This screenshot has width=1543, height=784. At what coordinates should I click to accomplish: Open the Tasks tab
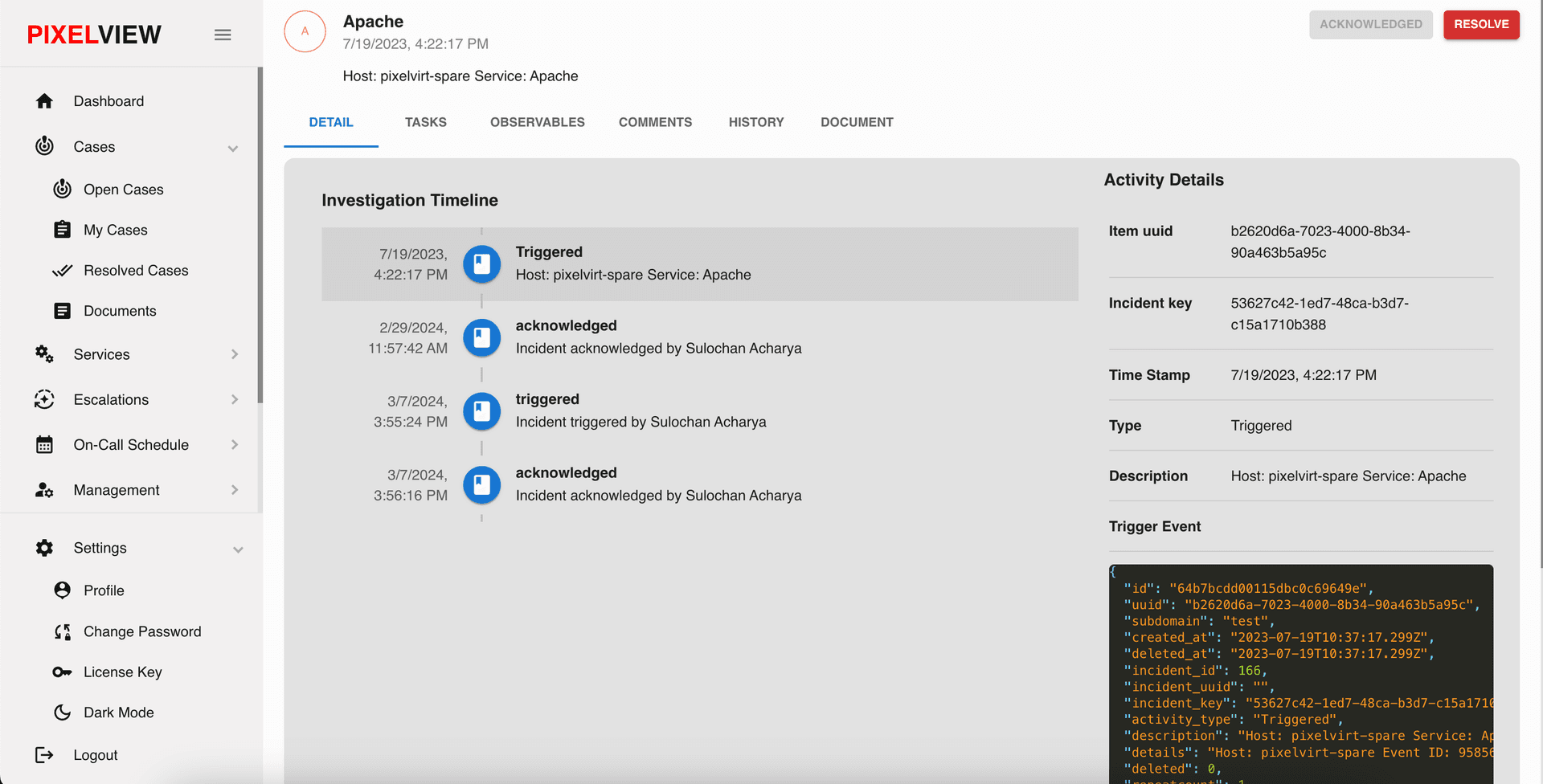point(426,122)
